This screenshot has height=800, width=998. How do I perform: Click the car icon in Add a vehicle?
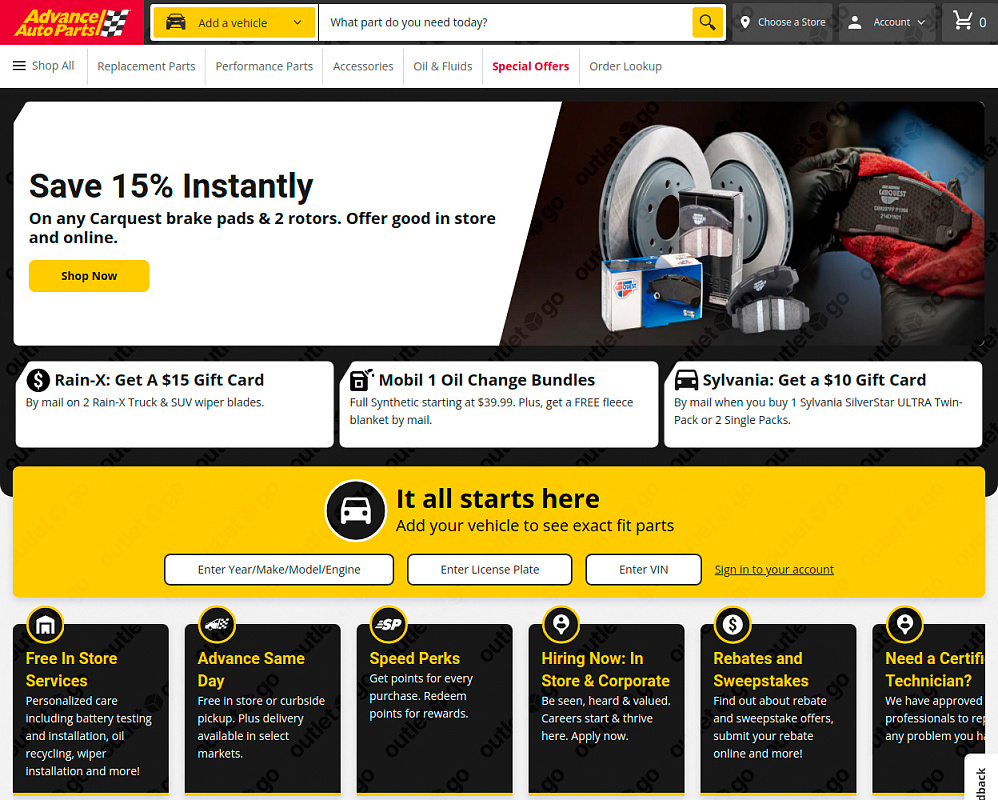(x=176, y=22)
